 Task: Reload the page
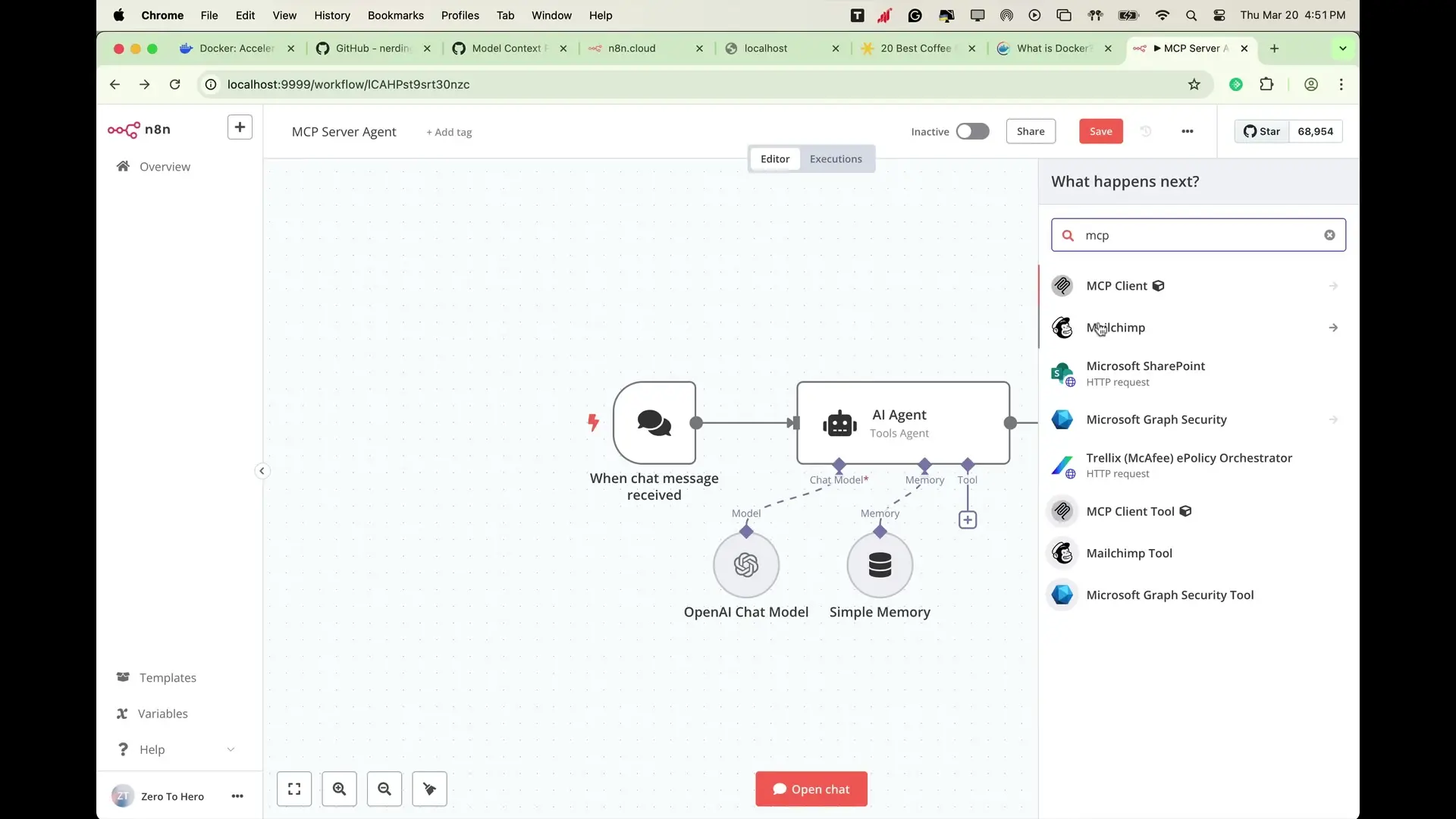tap(175, 84)
